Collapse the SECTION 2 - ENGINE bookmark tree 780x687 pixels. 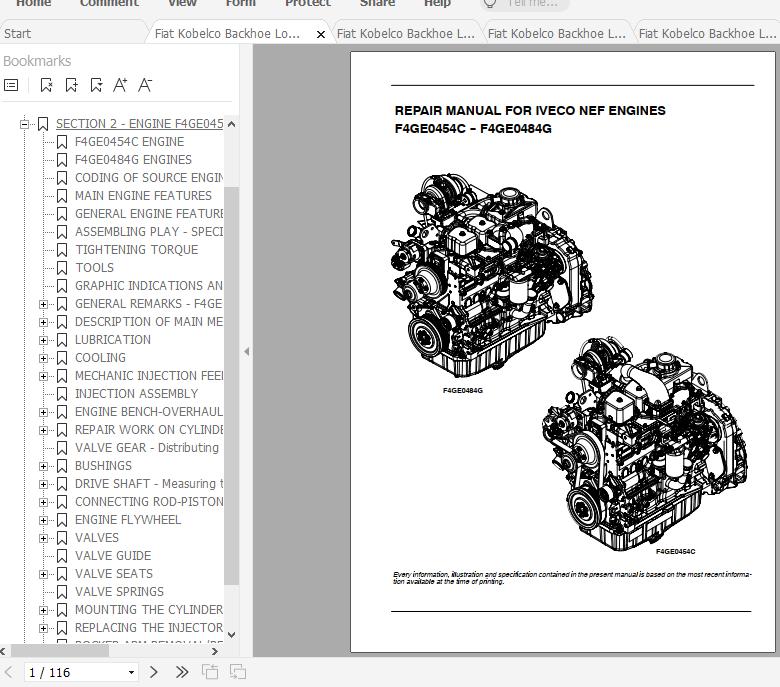24,124
